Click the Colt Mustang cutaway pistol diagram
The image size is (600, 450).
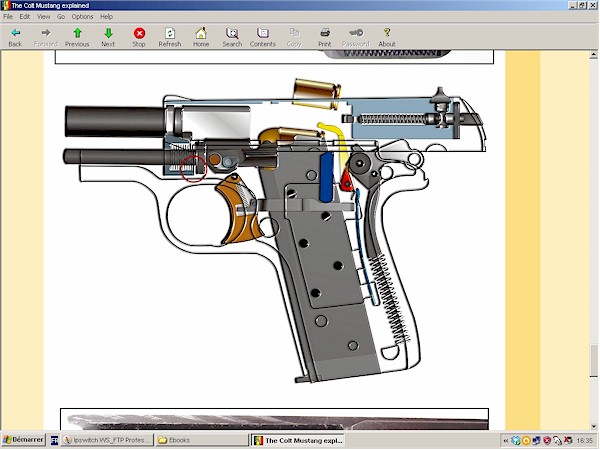click(275, 232)
